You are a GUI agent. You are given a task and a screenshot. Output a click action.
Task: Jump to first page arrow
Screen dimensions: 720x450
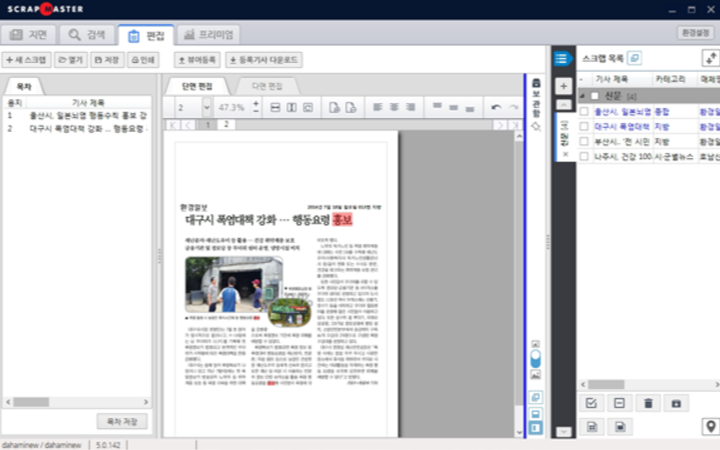(x=173, y=125)
